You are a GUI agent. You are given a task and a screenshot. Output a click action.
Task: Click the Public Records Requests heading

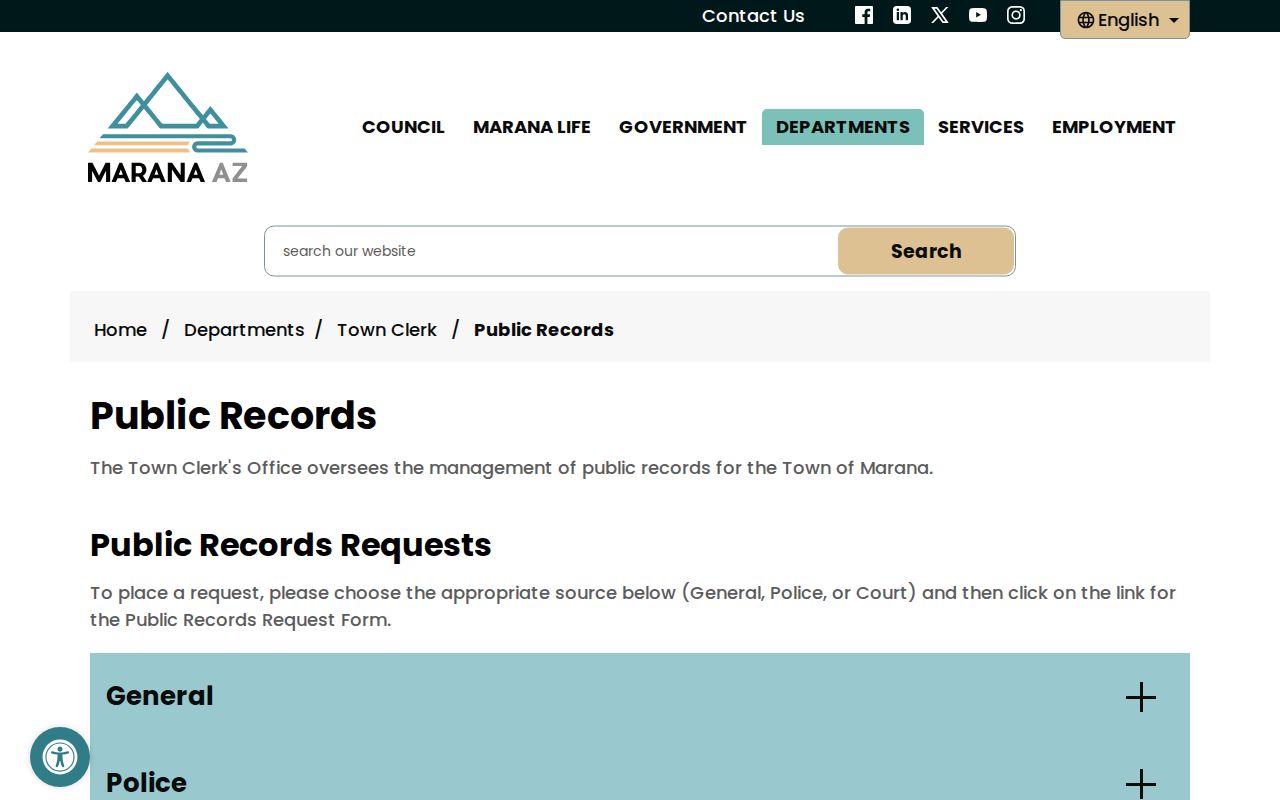[x=291, y=545]
